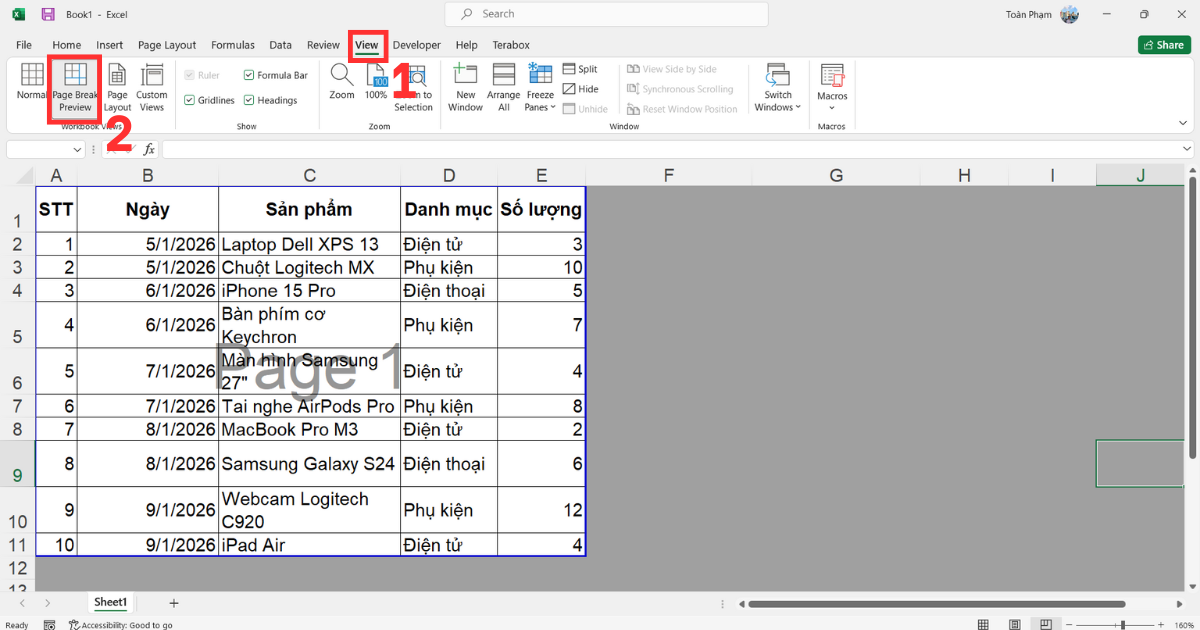1200x630 pixels.
Task: Hide the current window
Action: click(x=580, y=89)
